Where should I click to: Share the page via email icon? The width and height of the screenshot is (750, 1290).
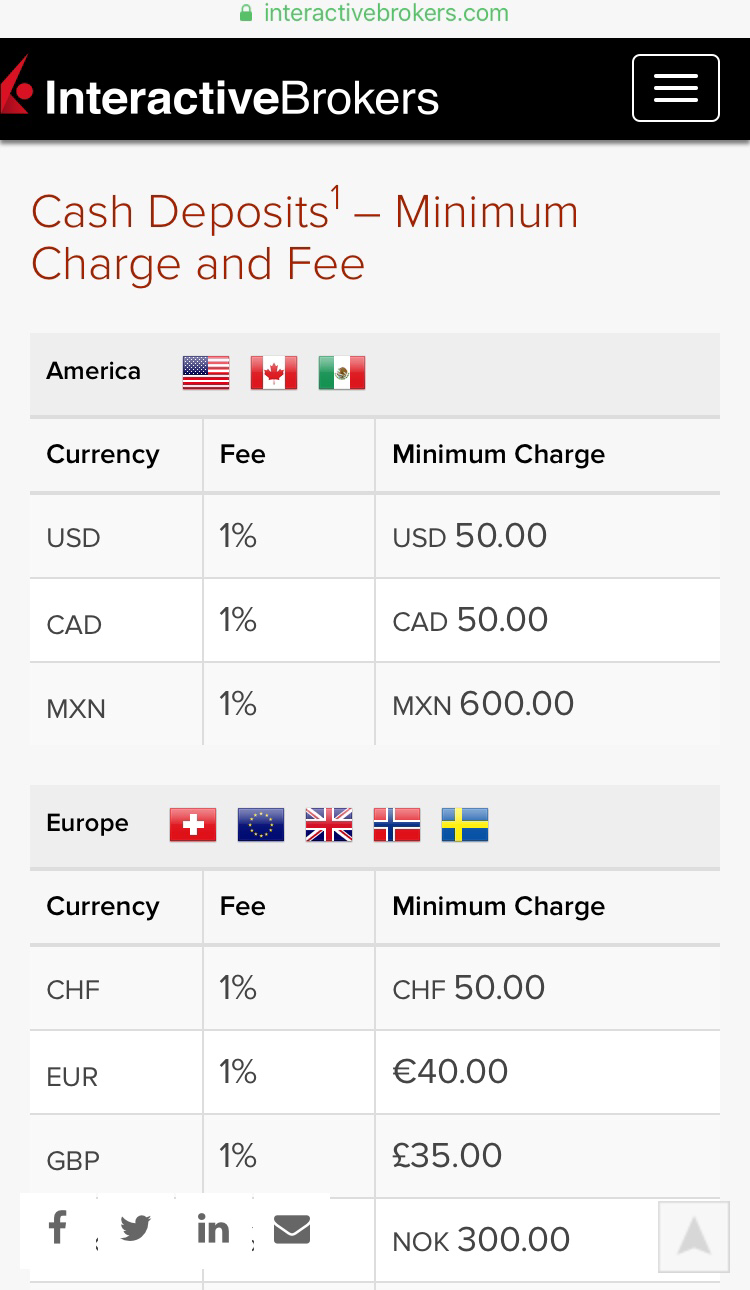coord(291,1228)
